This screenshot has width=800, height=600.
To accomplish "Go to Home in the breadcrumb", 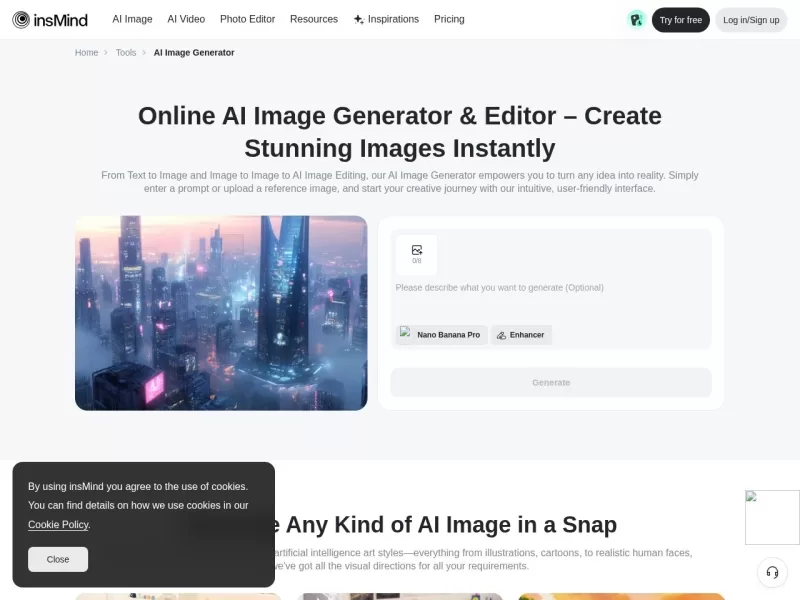I will click(86, 52).
